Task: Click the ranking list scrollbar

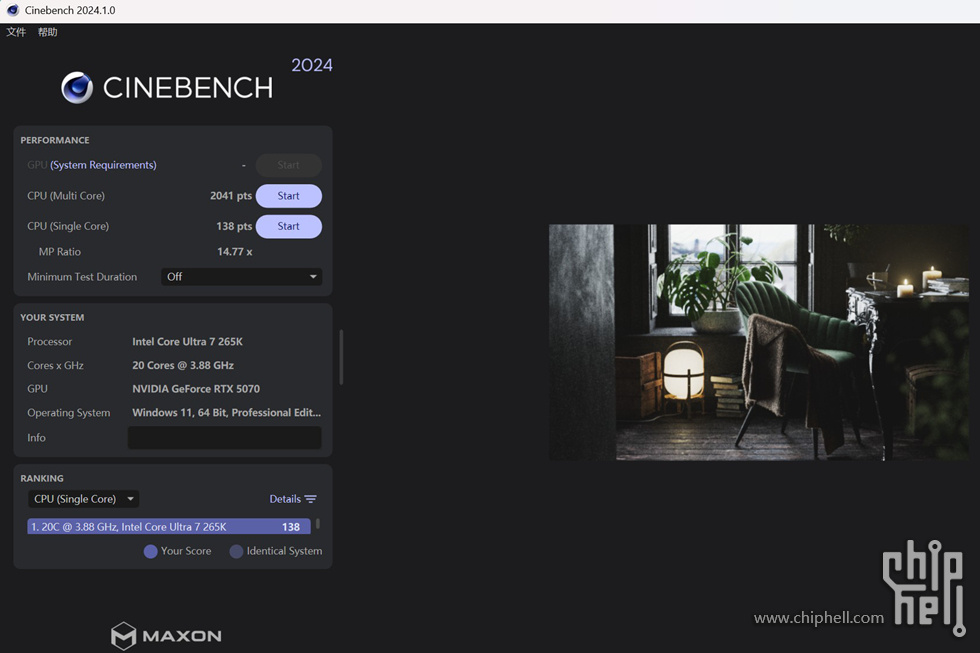Action: click(318, 524)
